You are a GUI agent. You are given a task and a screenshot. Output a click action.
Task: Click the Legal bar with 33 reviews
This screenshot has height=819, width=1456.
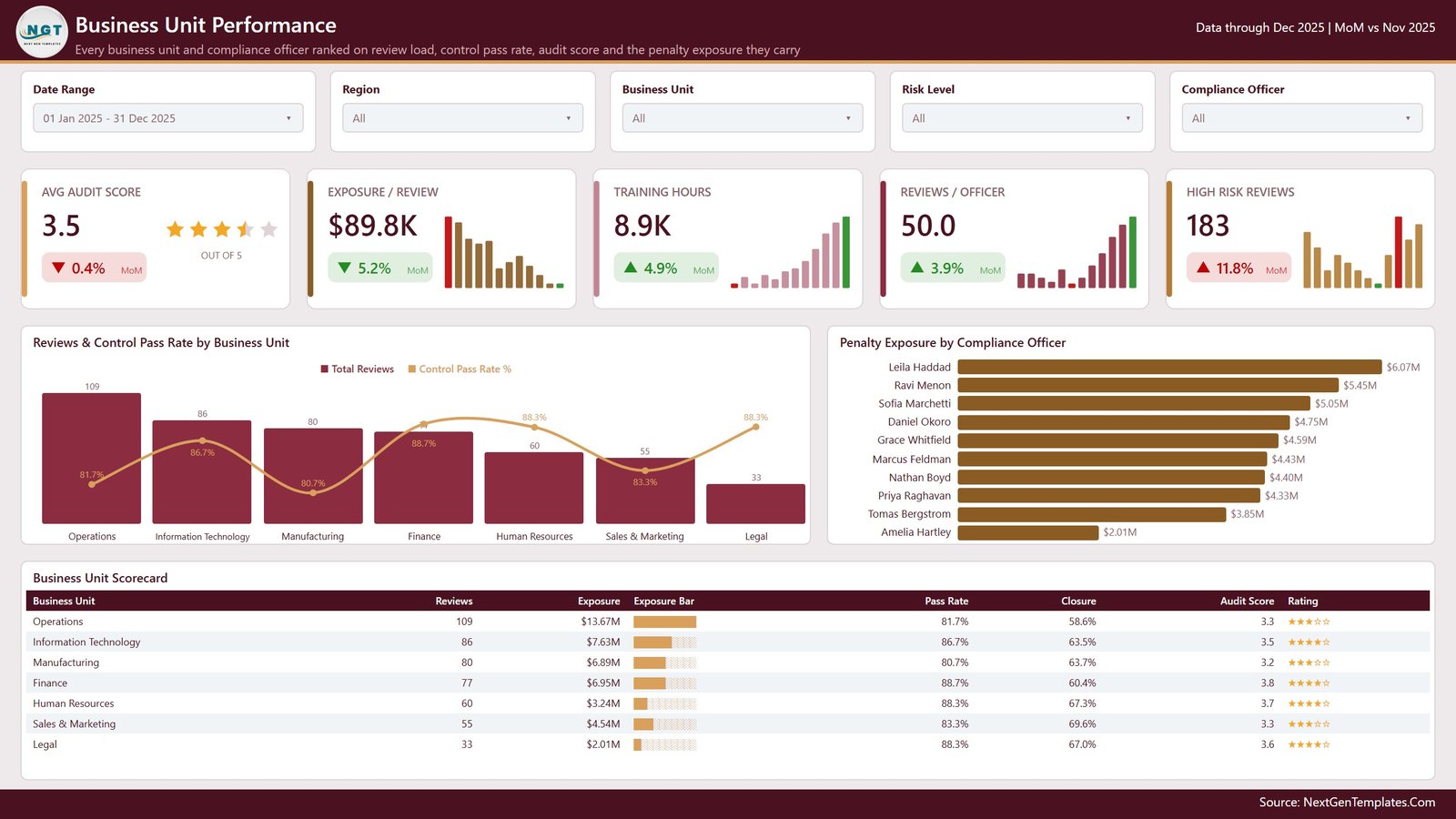[755, 503]
